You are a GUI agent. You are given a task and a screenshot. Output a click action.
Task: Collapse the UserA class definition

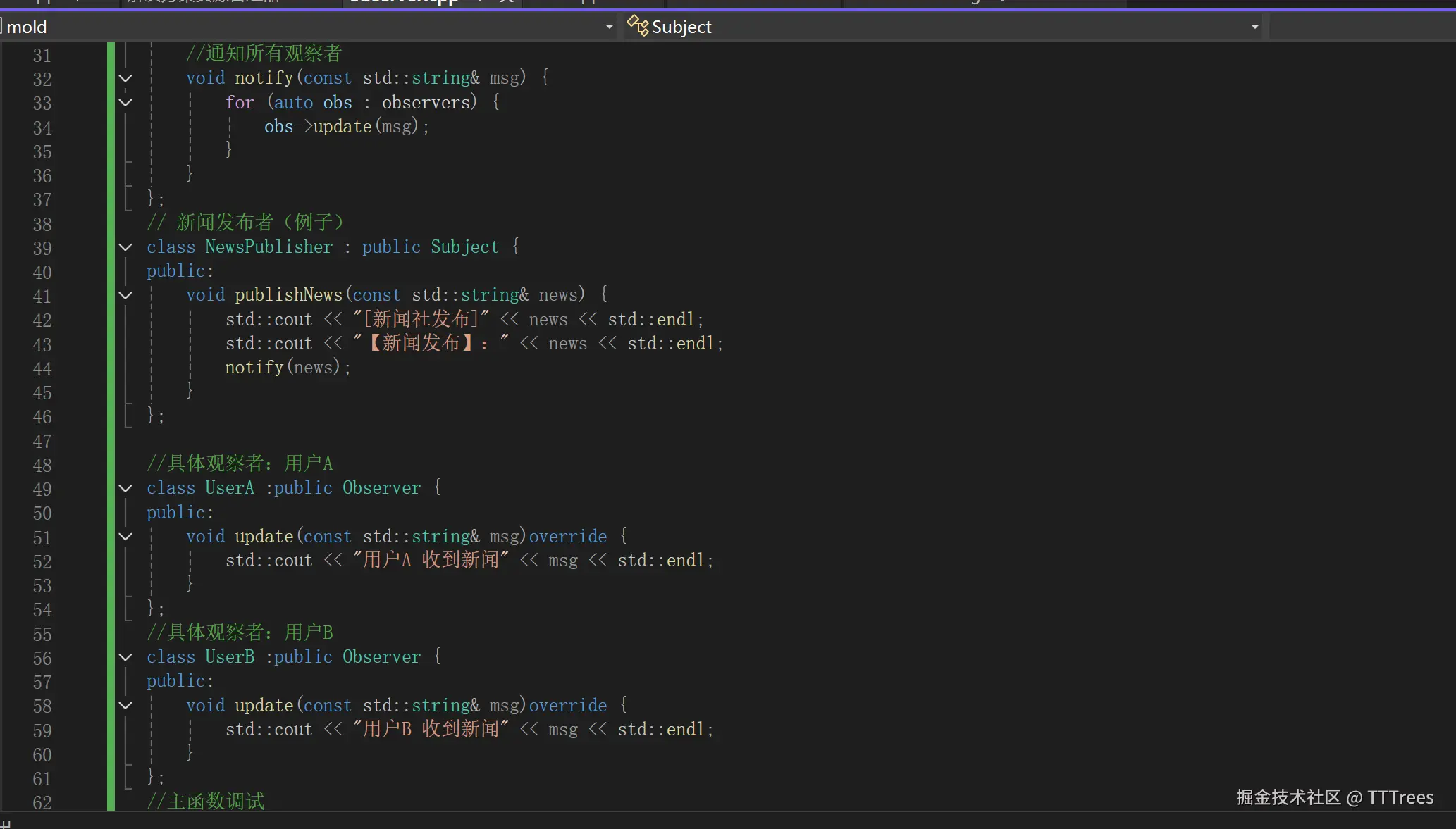tap(125, 488)
